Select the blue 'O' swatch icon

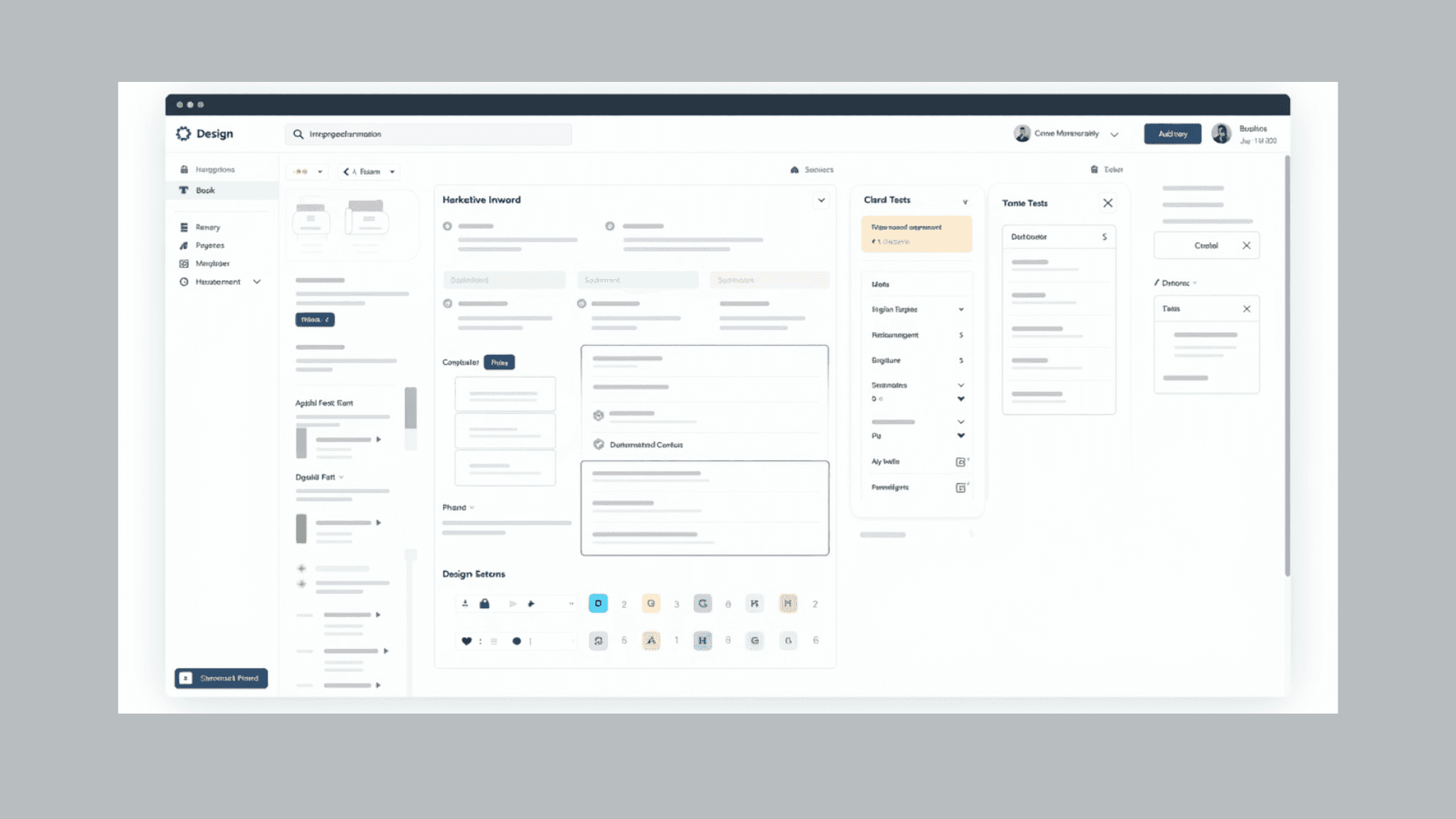tap(598, 603)
